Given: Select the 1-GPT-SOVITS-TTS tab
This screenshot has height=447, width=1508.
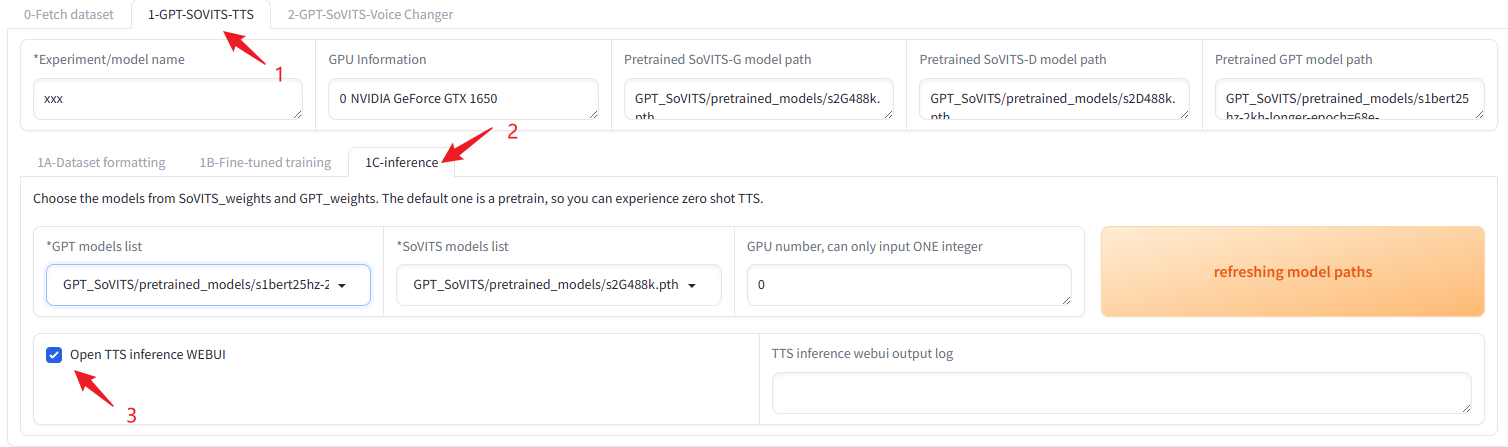Looking at the screenshot, I should 201,15.
